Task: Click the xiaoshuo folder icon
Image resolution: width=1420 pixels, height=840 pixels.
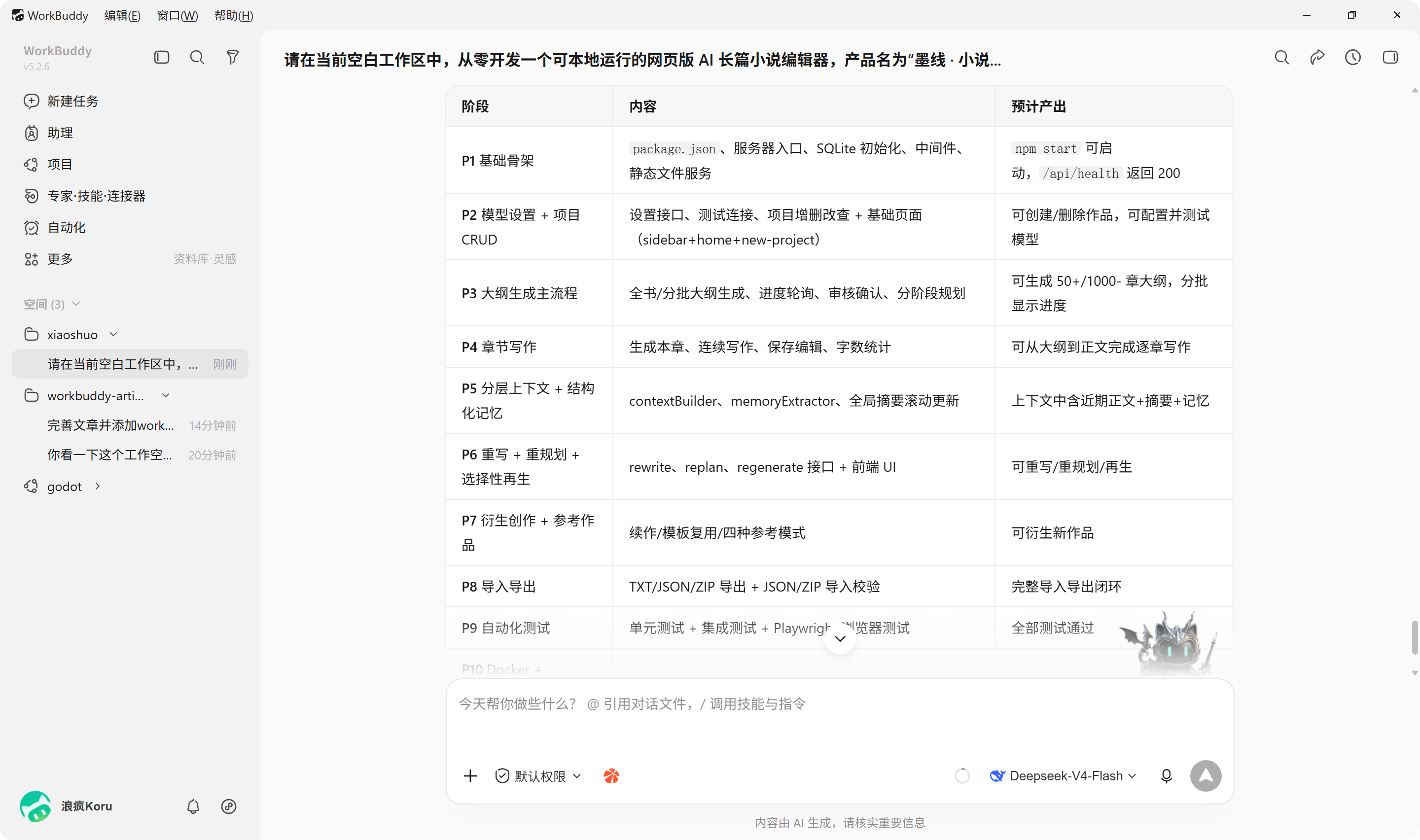Action: (x=31, y=335)
